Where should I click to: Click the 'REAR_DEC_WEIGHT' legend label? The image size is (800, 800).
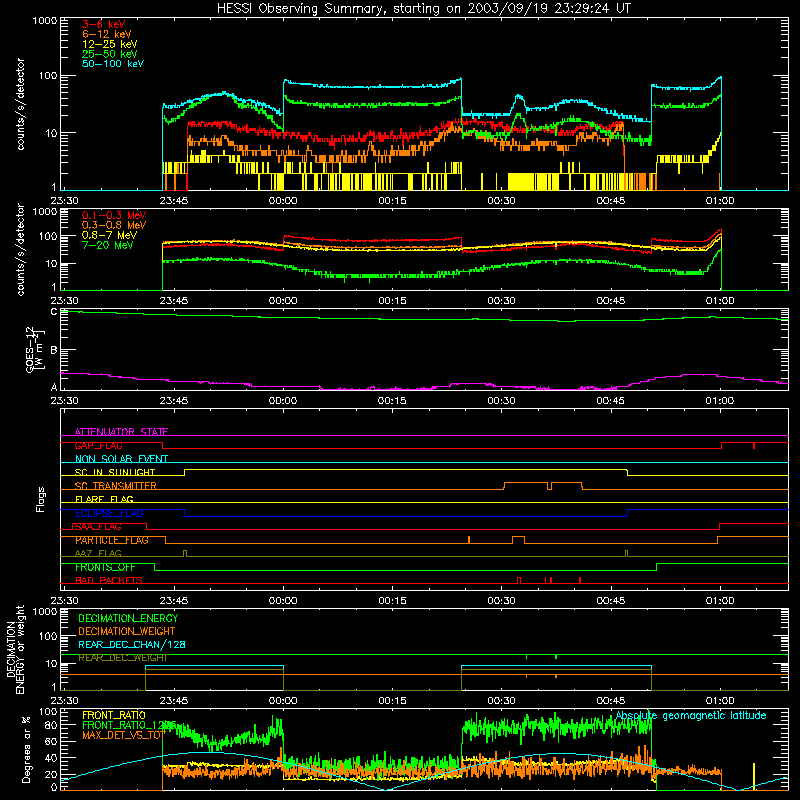tap(122, 658)
